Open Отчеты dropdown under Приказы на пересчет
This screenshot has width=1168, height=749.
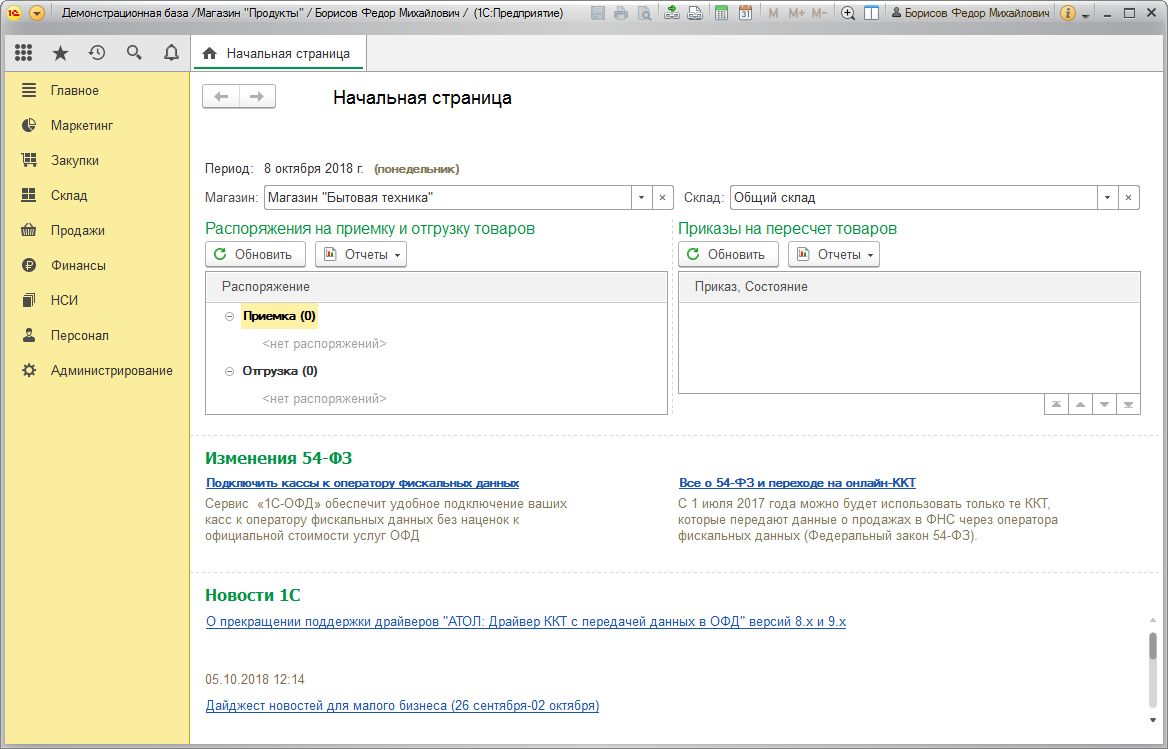(x=834, y=255)
